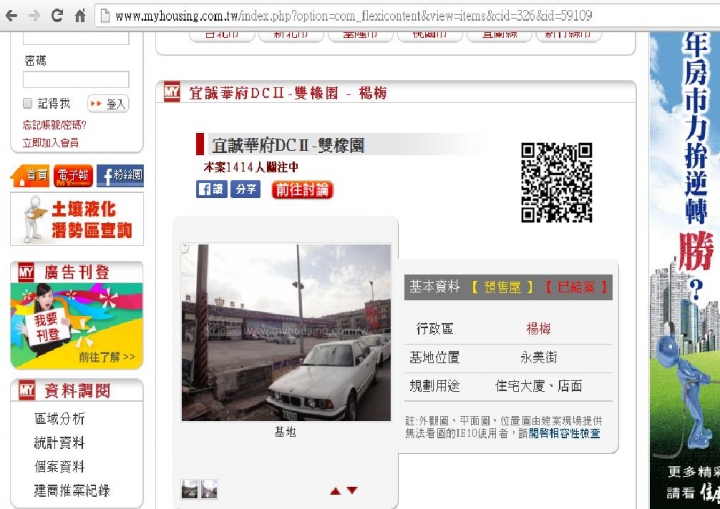
Task: Follow the 前往了解 >> link
Action: click(x=107, y=357)
